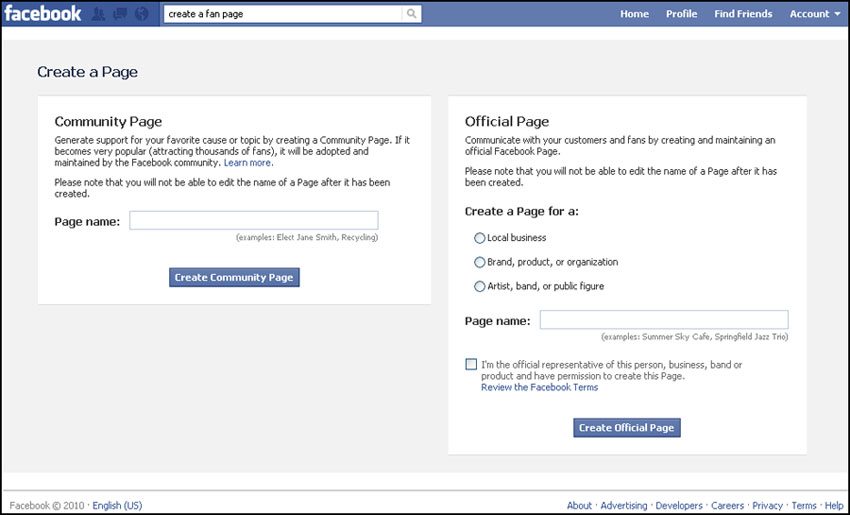Click the 'Create a Page for a:' label
Viewport: 850px width, 515px height.
pyautogui.click(x=521, y=211)
